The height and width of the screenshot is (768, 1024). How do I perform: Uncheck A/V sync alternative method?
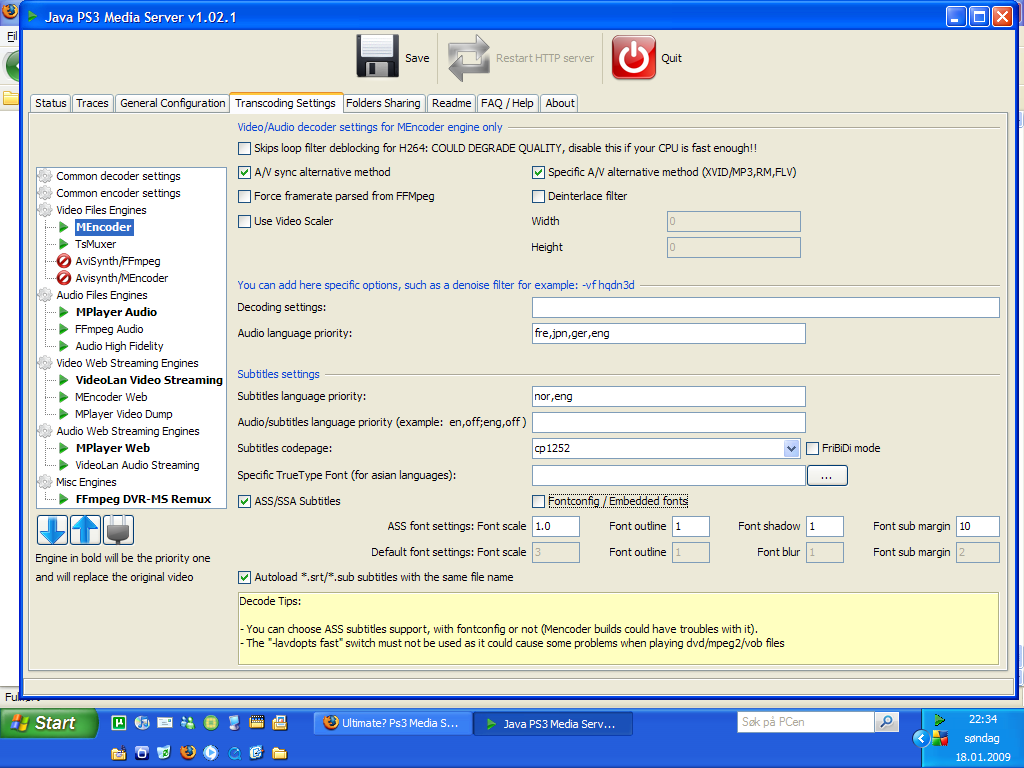coord(244,172)
